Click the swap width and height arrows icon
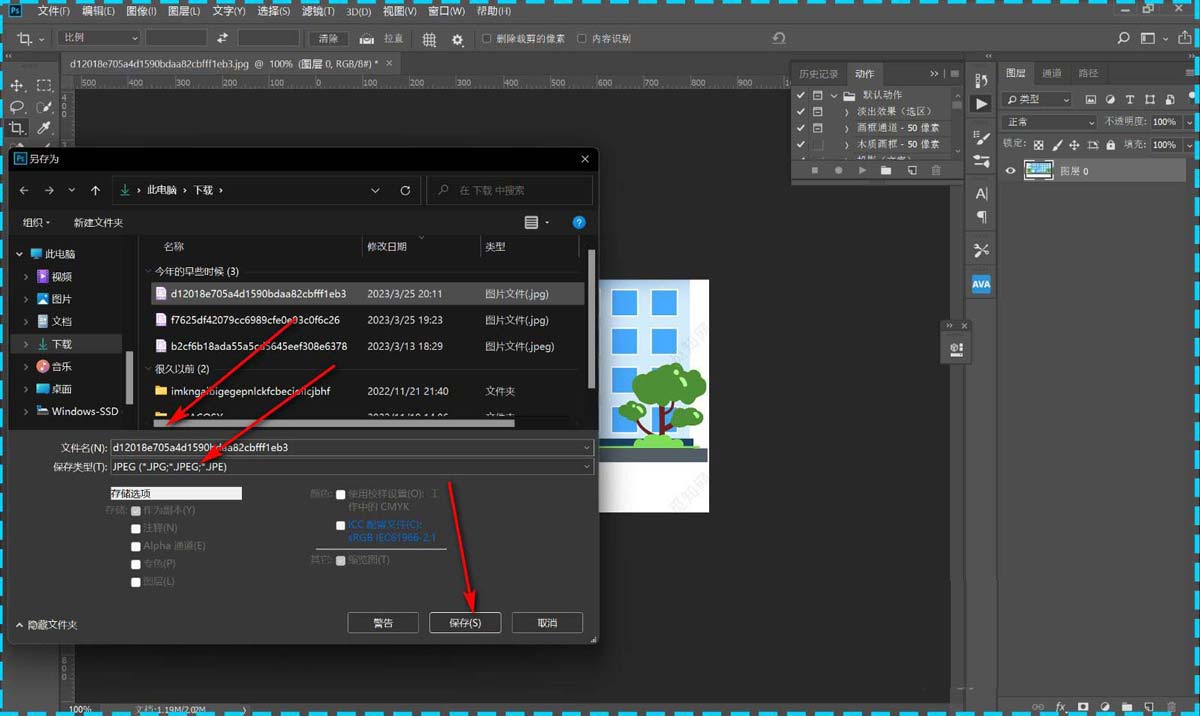Viewport: 1200px width, 716px height. pos(222,38)
